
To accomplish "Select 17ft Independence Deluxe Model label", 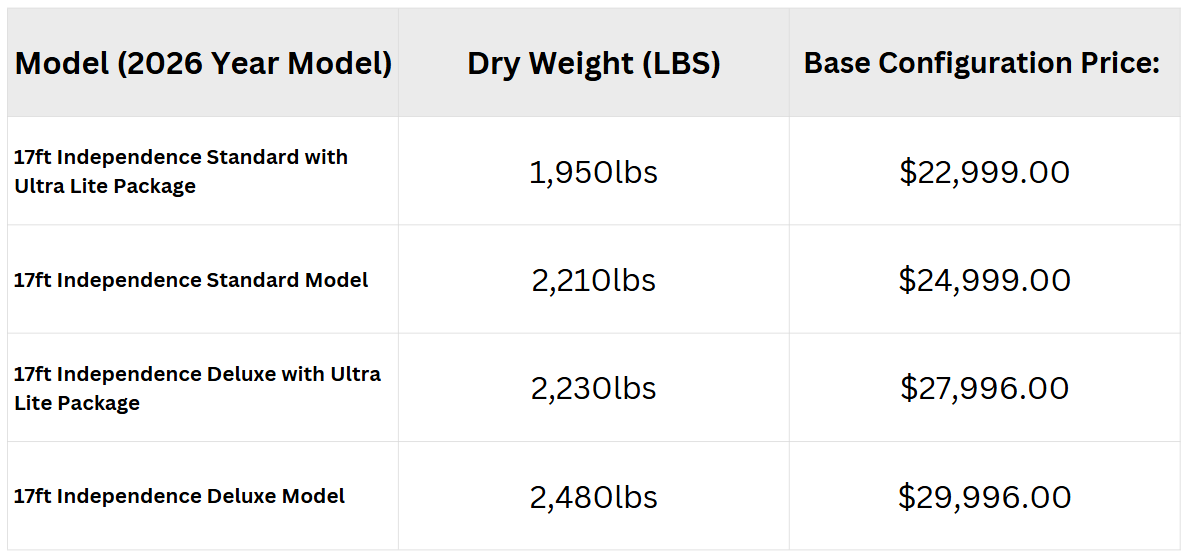I will 179,497.
